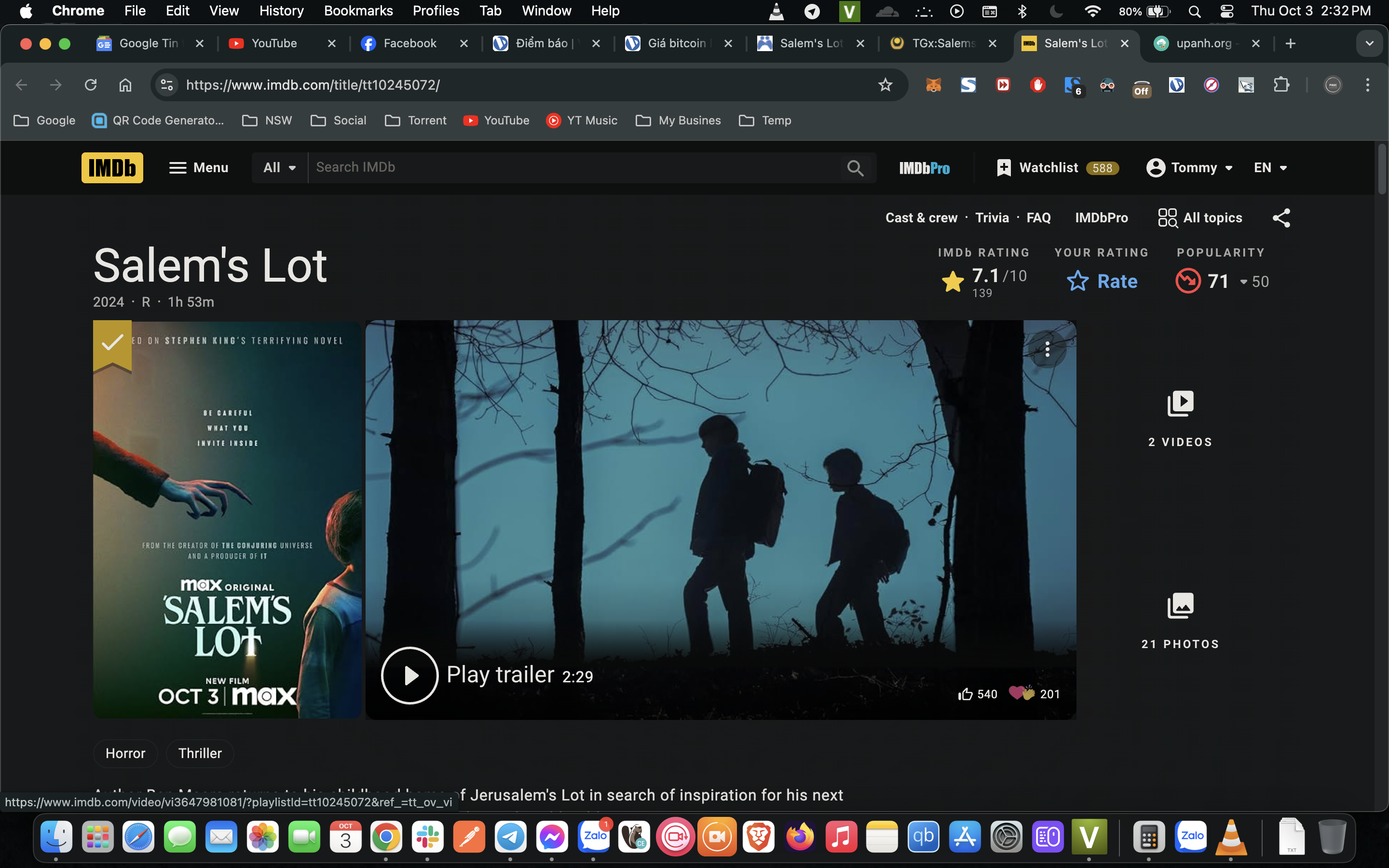Open the Tommy account dropdown
The width and height of the screenshot is (1389, 868).
click(1190, 168)
